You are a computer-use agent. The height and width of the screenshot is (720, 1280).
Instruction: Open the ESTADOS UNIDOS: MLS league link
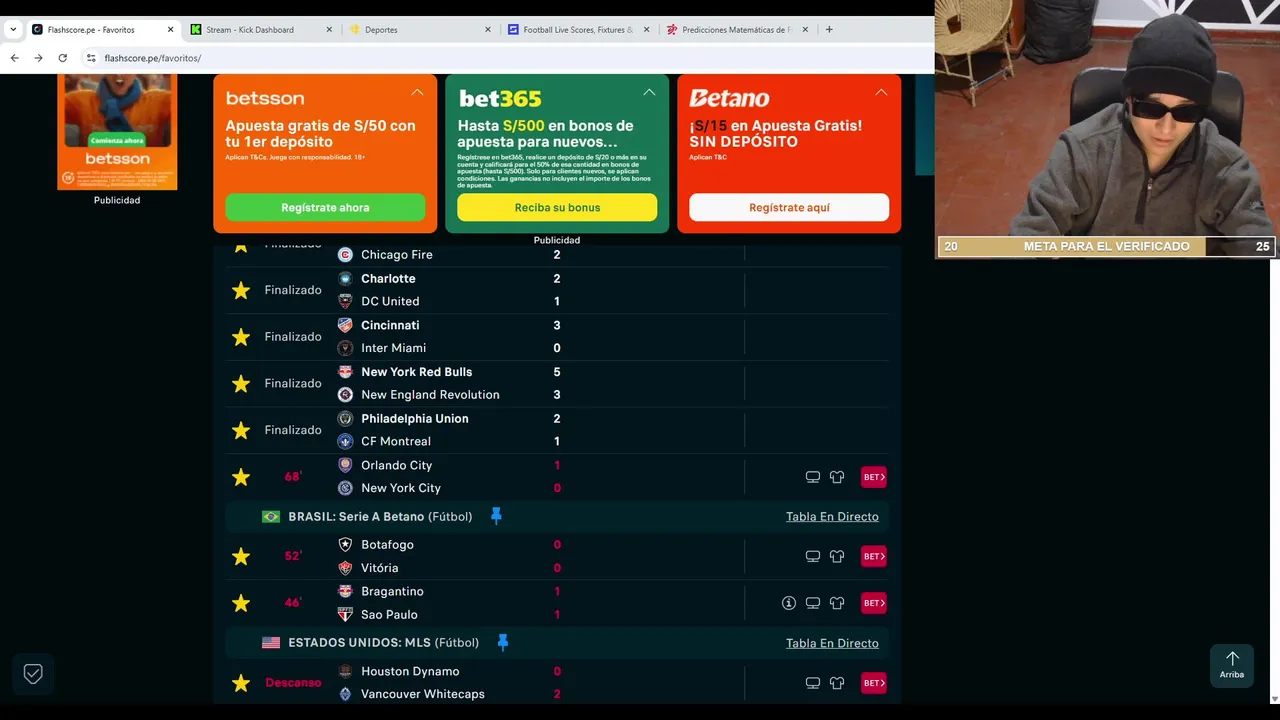point(383,643)
